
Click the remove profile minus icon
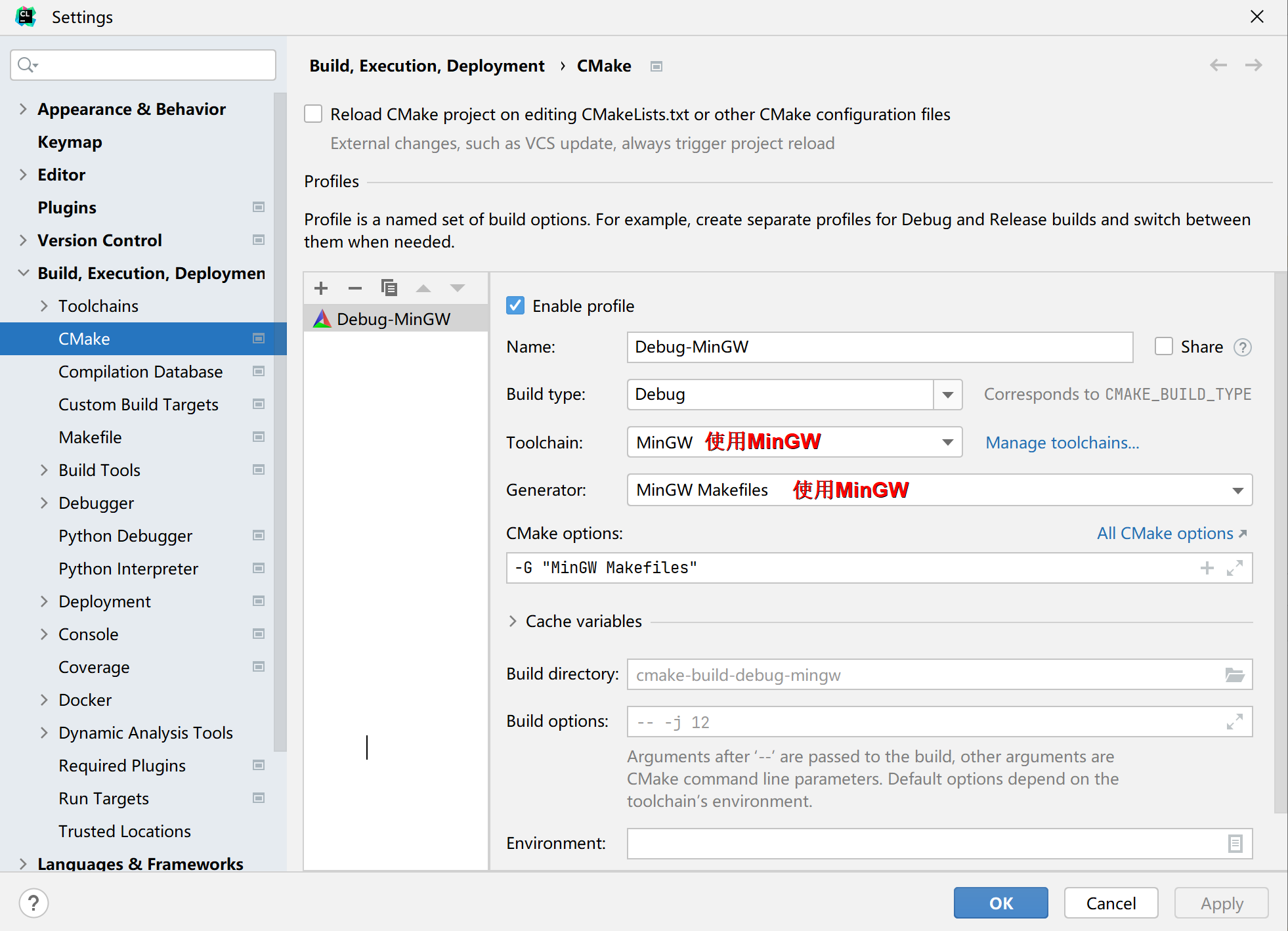click(355, 288)
